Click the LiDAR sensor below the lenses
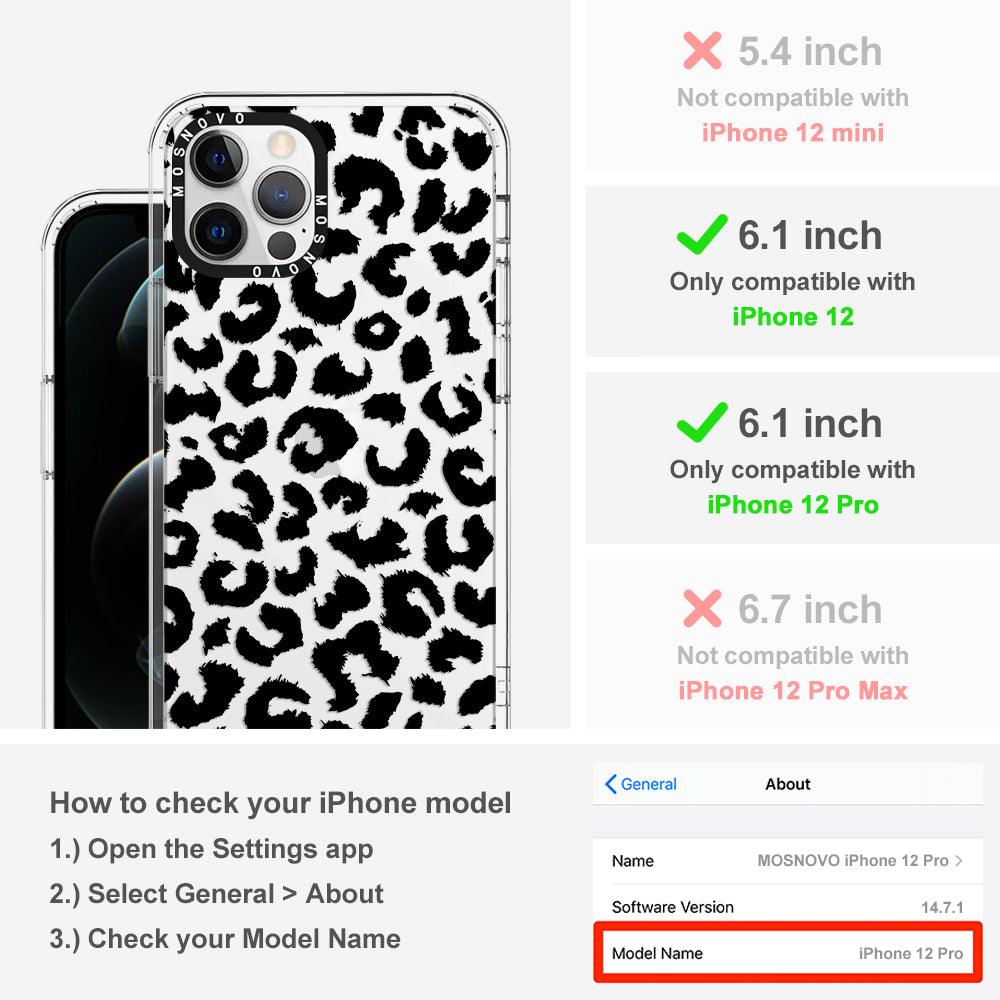The height and width of the screenshot is (1000, 1000). click(281, 245)
